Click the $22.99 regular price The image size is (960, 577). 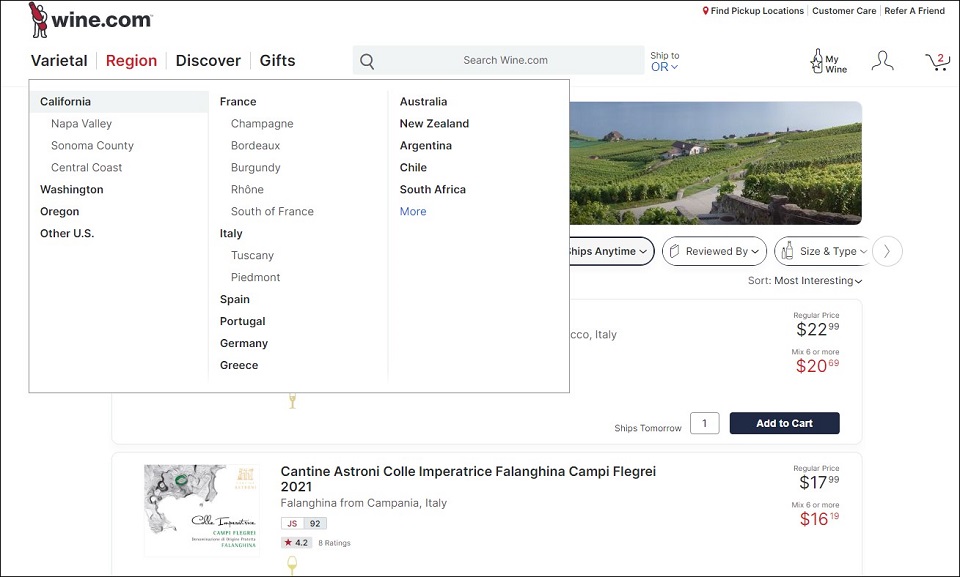[x=817, y=329]
